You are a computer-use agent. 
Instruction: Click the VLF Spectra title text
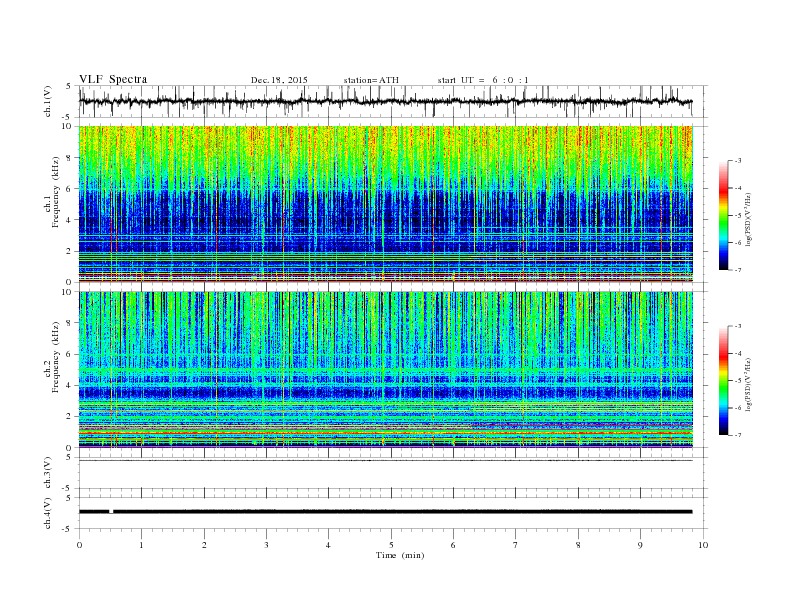pos(112,79)
